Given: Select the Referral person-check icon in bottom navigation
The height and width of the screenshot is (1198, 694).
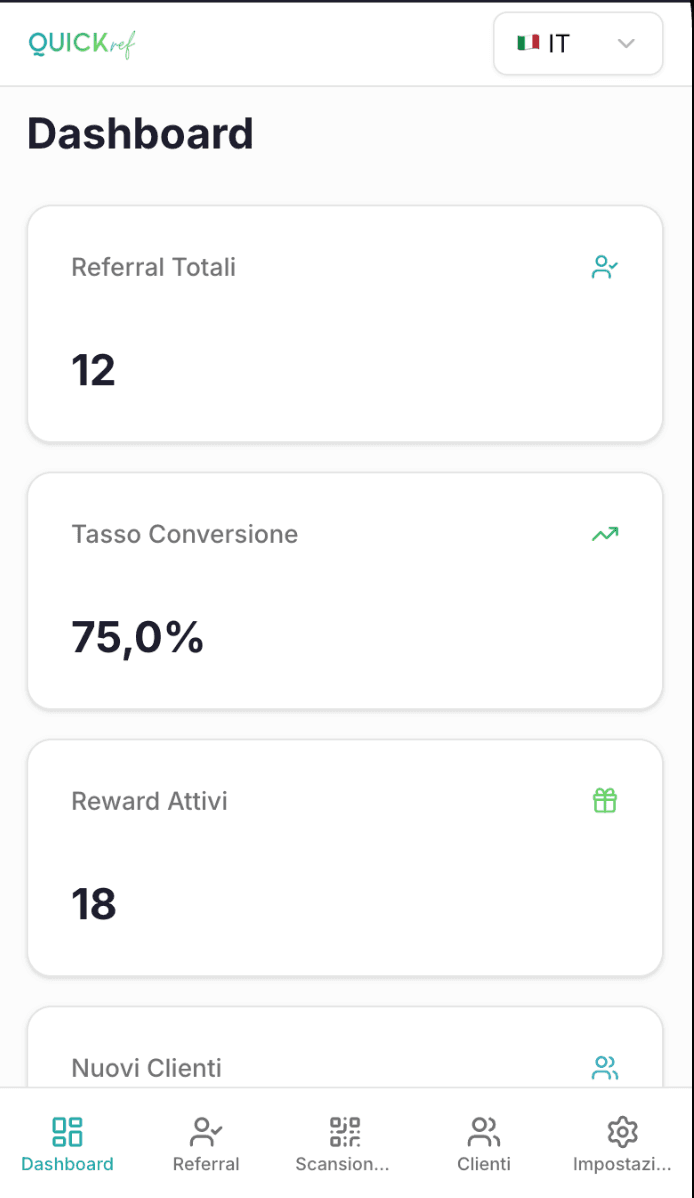Looking at the screenshot, I should (x=205, y=1131).
